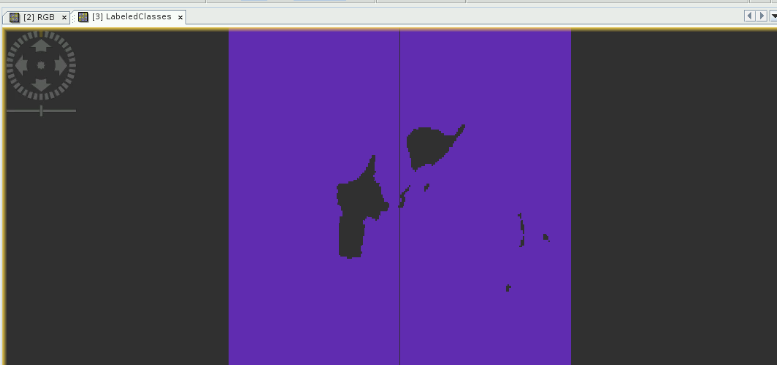Pan the view left with navigation arrow
The width and height of the screenshot is (777, 365).
click(21, 65)
